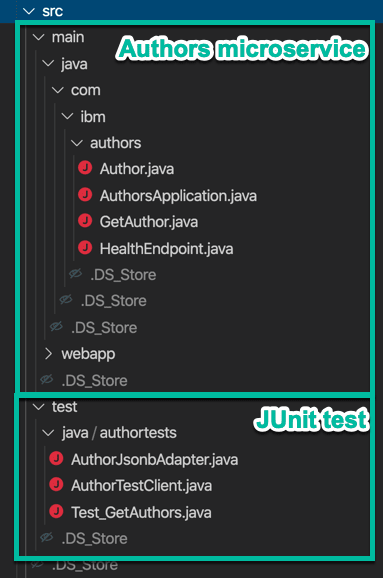Select .DS_Store text directly below HealthEndpoint's parent java

coord(104,328)
